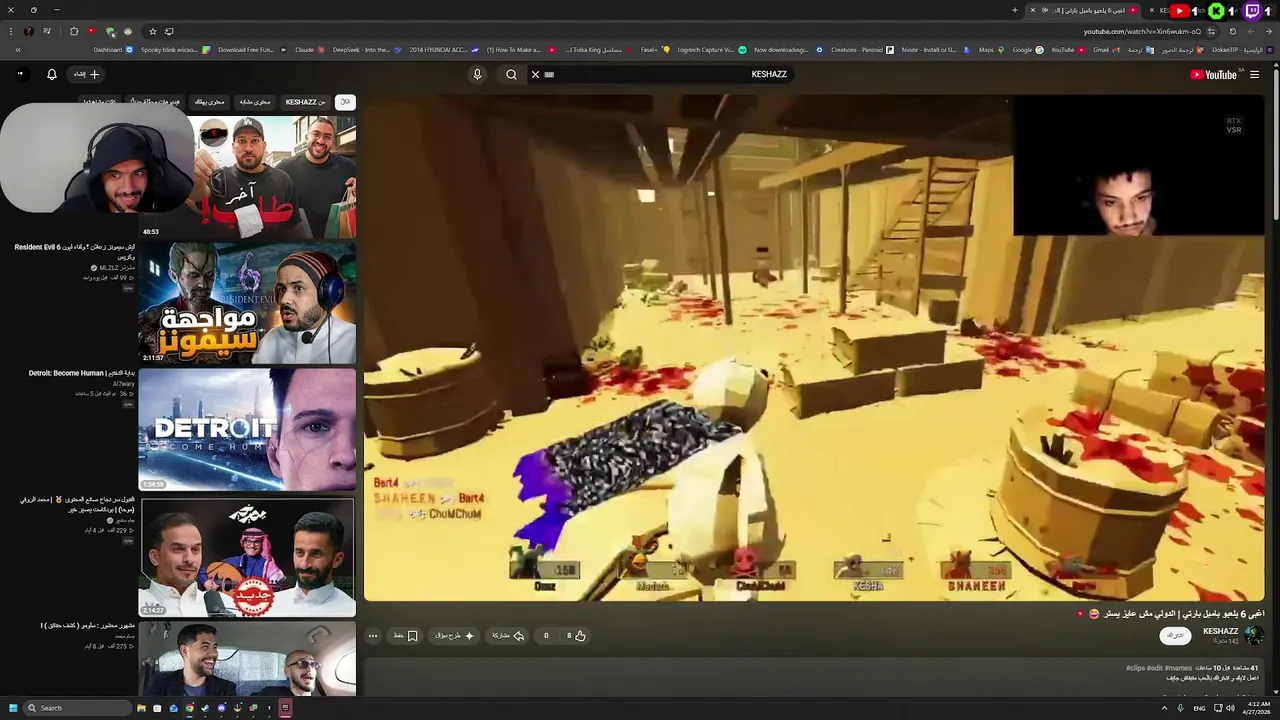Open the 48:53 recommended video thumbnail
Viewport: 1280px width, 720px height.
(247, 177)
